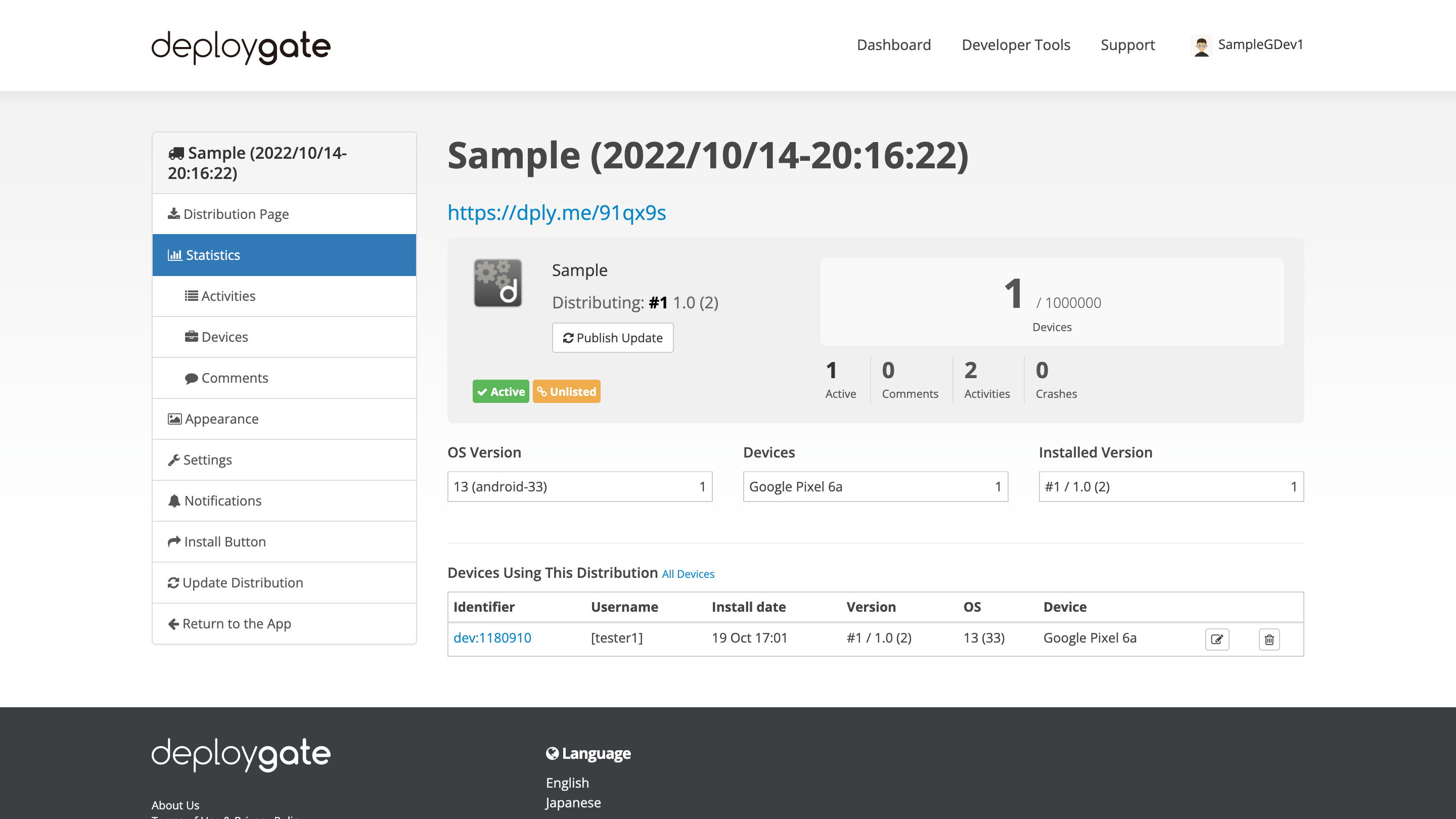Click Return to the App

point(236,623)
